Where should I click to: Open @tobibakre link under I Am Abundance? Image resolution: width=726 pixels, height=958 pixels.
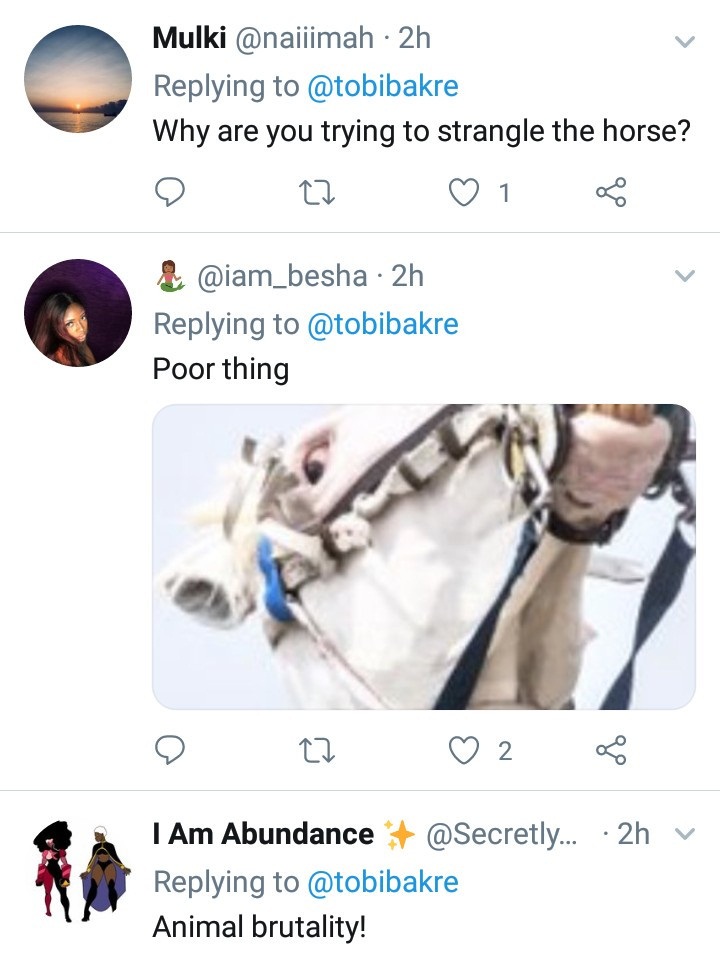[383, 881]
